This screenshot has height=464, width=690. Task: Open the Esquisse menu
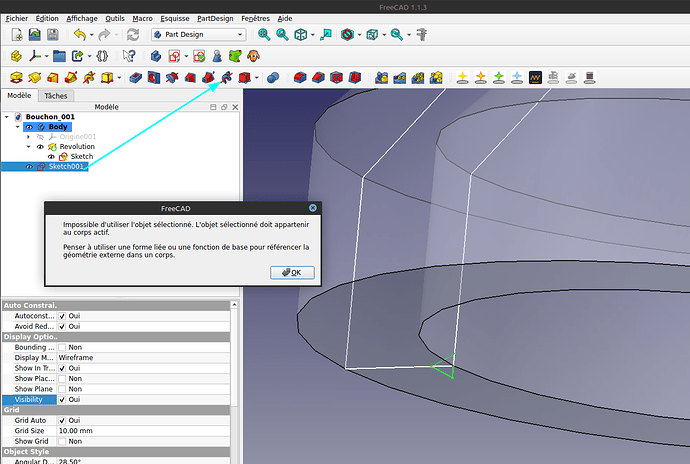(175, 18)
